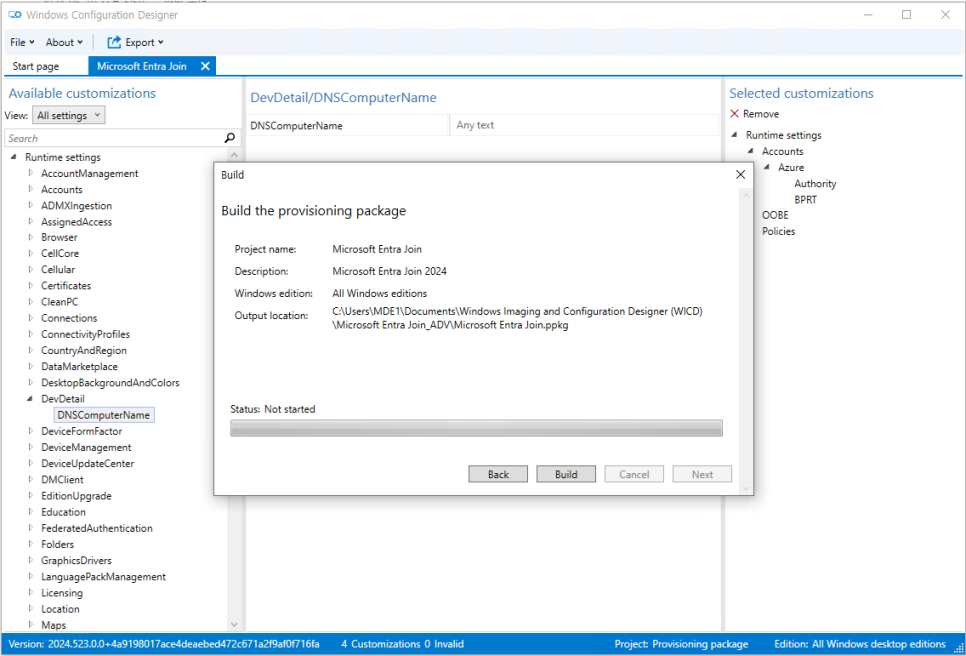
Task: Click the Build button
Action: (x=566, y=474)
